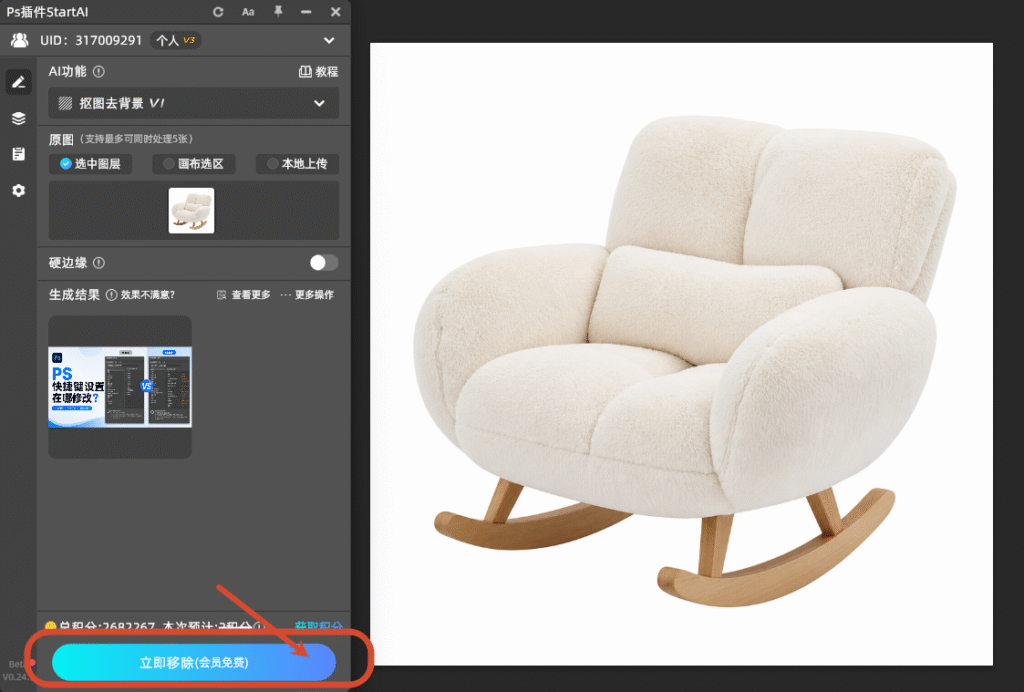Image resolution: width=1024 pixels, height=692 pixels.
Task: Select the pencil edit sidebar icon
Action: click(x=19, y=82)
